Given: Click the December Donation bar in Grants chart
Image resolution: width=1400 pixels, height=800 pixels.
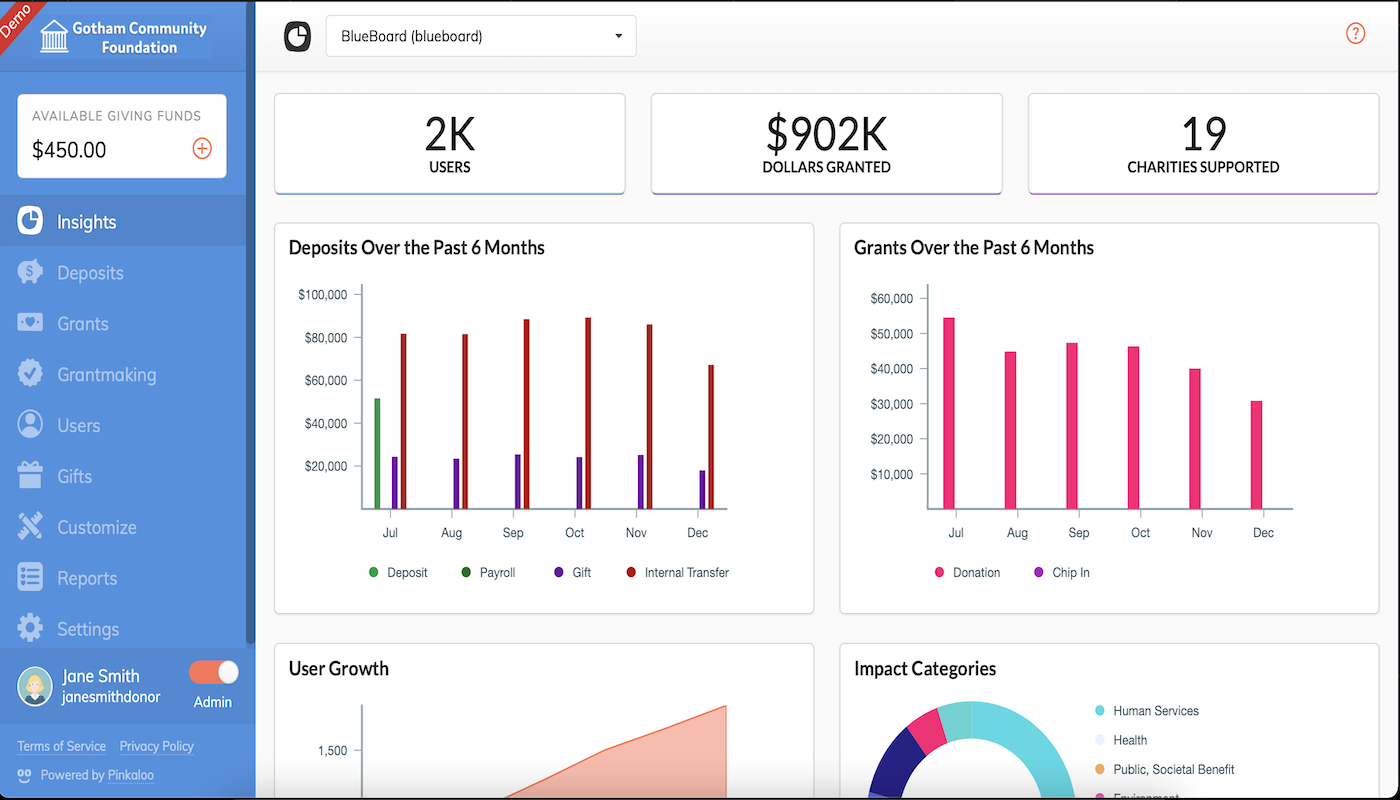Looking at the screenshot, I should (1257, 455).
